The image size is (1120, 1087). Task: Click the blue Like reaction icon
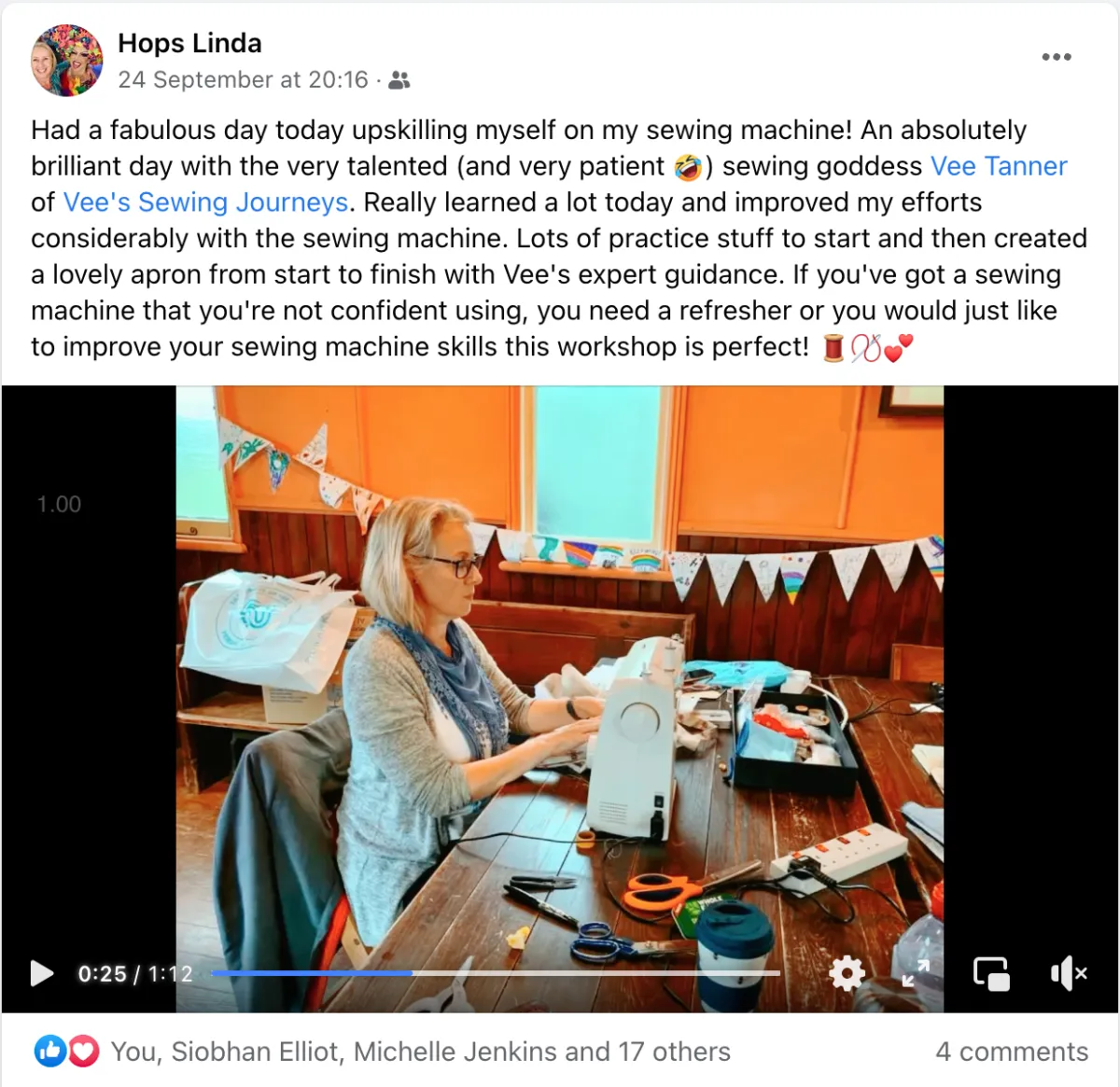50,1052
